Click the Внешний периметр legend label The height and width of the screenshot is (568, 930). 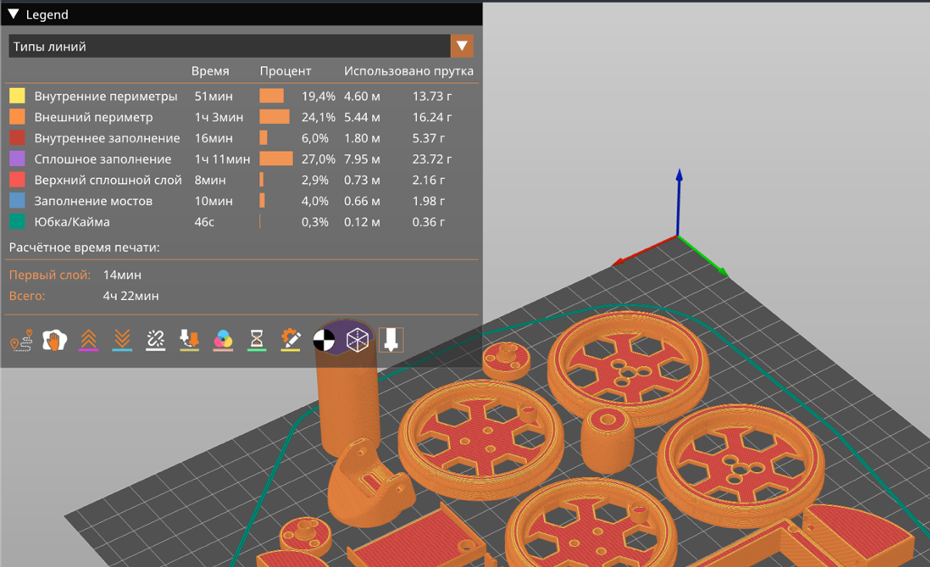[93, 117]
